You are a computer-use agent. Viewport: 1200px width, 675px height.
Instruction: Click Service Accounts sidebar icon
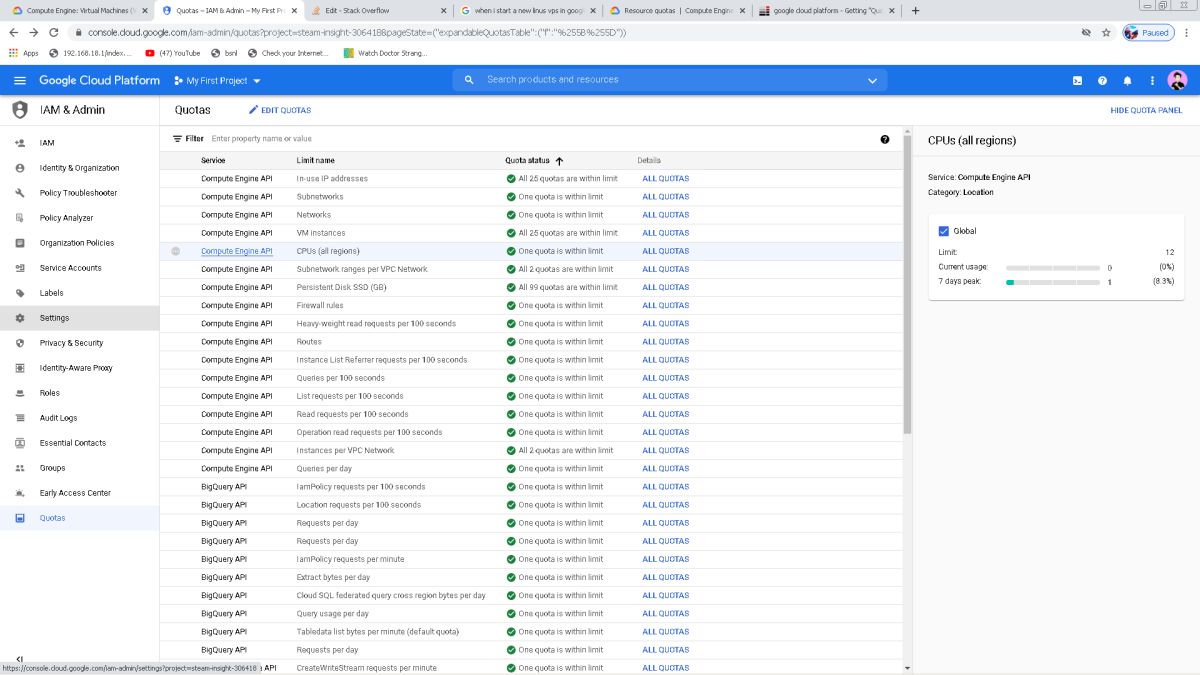[x=20, y=268]
